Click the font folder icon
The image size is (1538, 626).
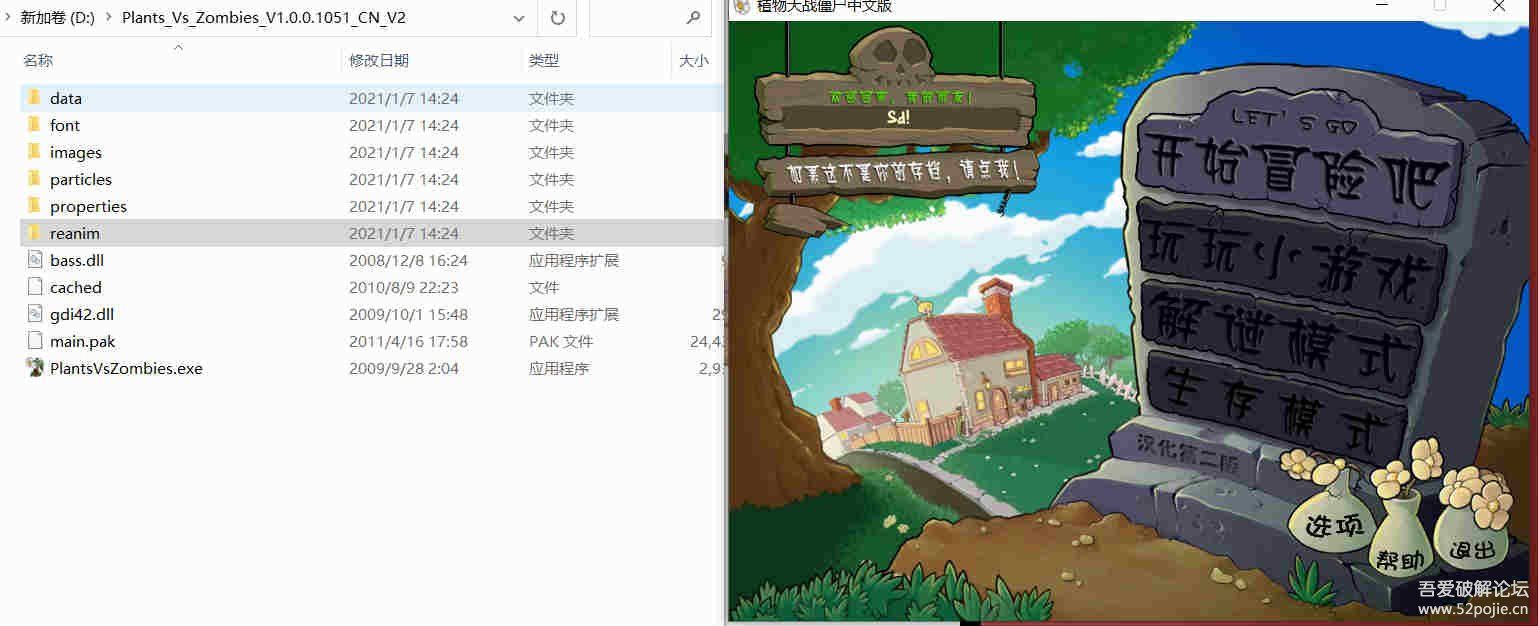34,125
